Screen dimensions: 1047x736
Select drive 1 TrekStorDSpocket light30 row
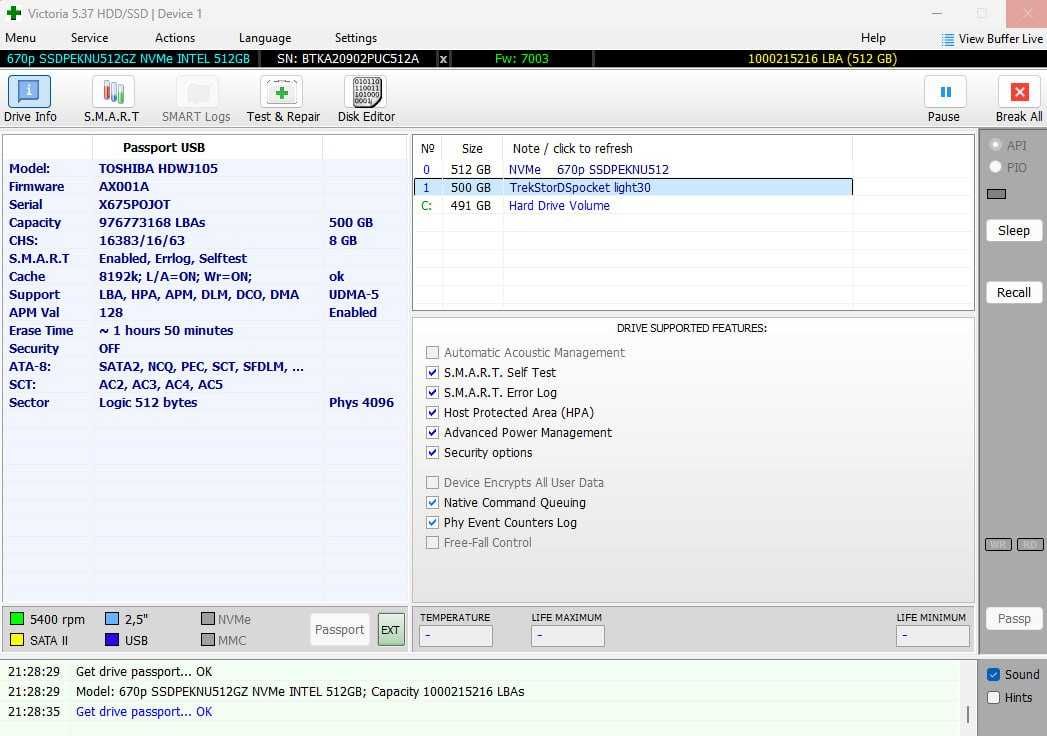coord(633,188)
